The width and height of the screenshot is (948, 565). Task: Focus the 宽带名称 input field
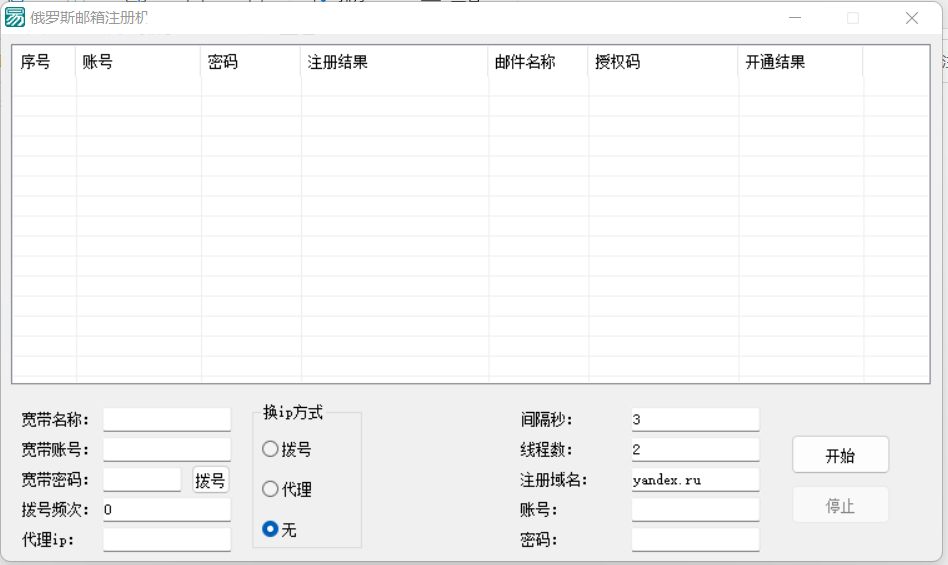(x=166, y=419)
